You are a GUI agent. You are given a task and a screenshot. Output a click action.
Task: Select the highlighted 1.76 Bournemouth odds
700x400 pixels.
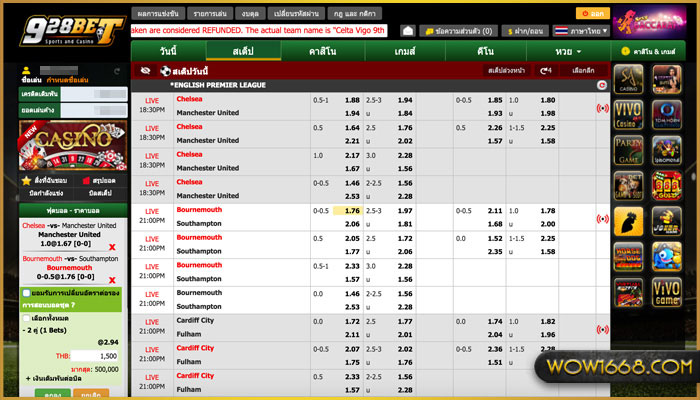[350, 212]
